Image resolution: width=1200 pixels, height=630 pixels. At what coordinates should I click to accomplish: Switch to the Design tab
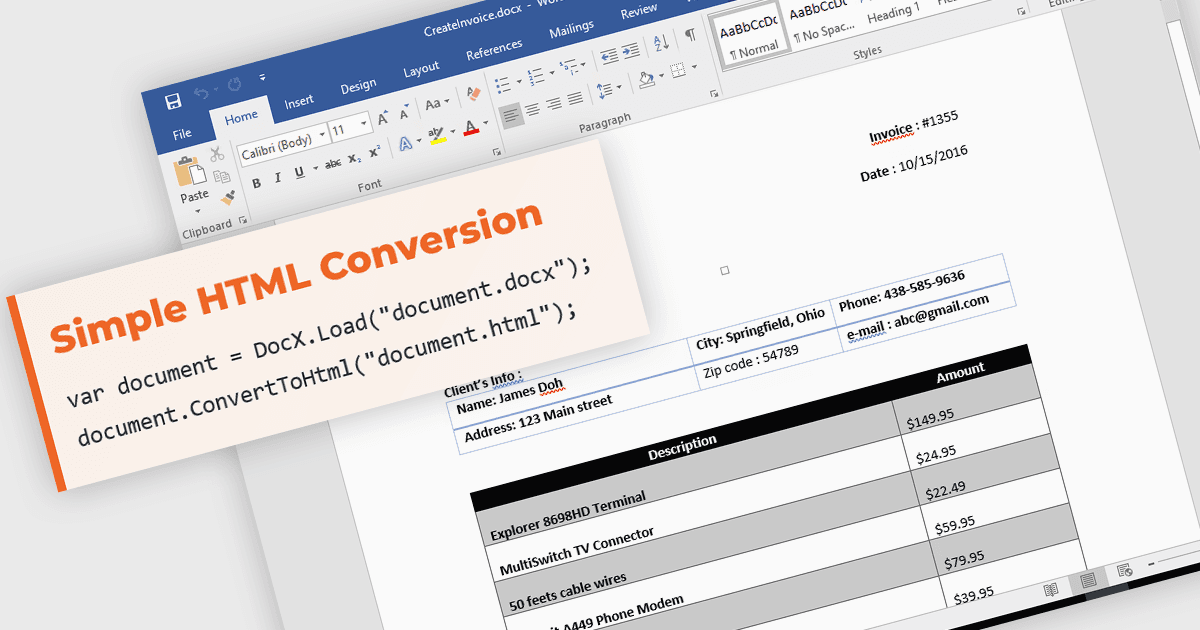click(358, 87)
